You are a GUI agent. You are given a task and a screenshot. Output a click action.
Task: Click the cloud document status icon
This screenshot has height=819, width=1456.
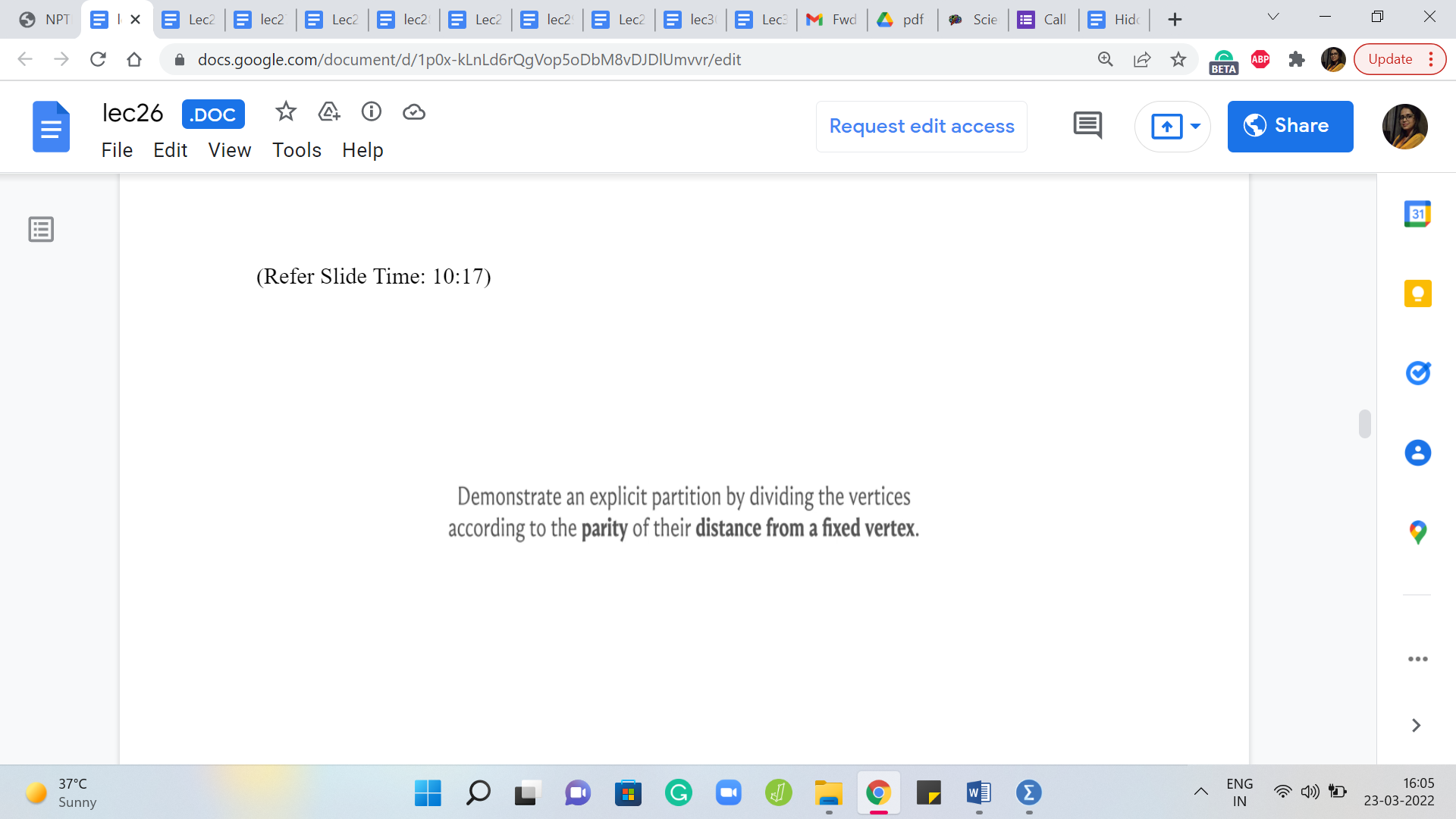coord(413,112)
